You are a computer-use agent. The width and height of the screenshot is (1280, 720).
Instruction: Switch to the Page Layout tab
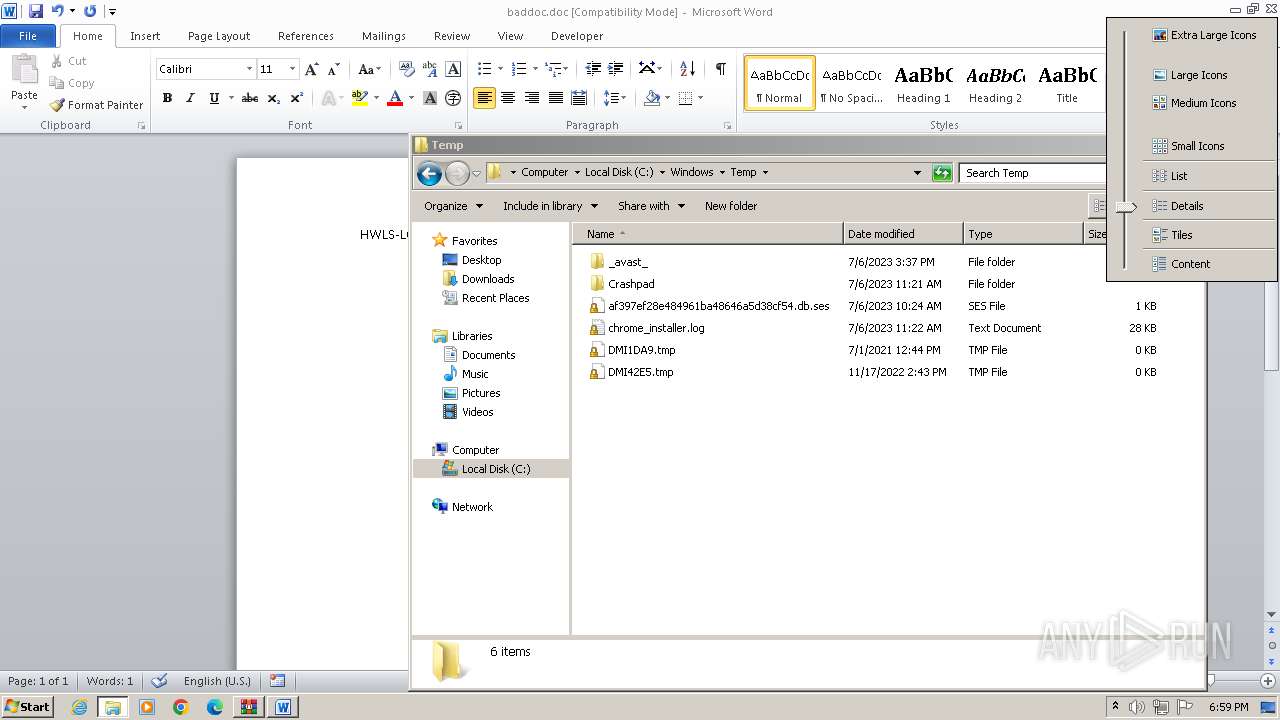point(219,36)
